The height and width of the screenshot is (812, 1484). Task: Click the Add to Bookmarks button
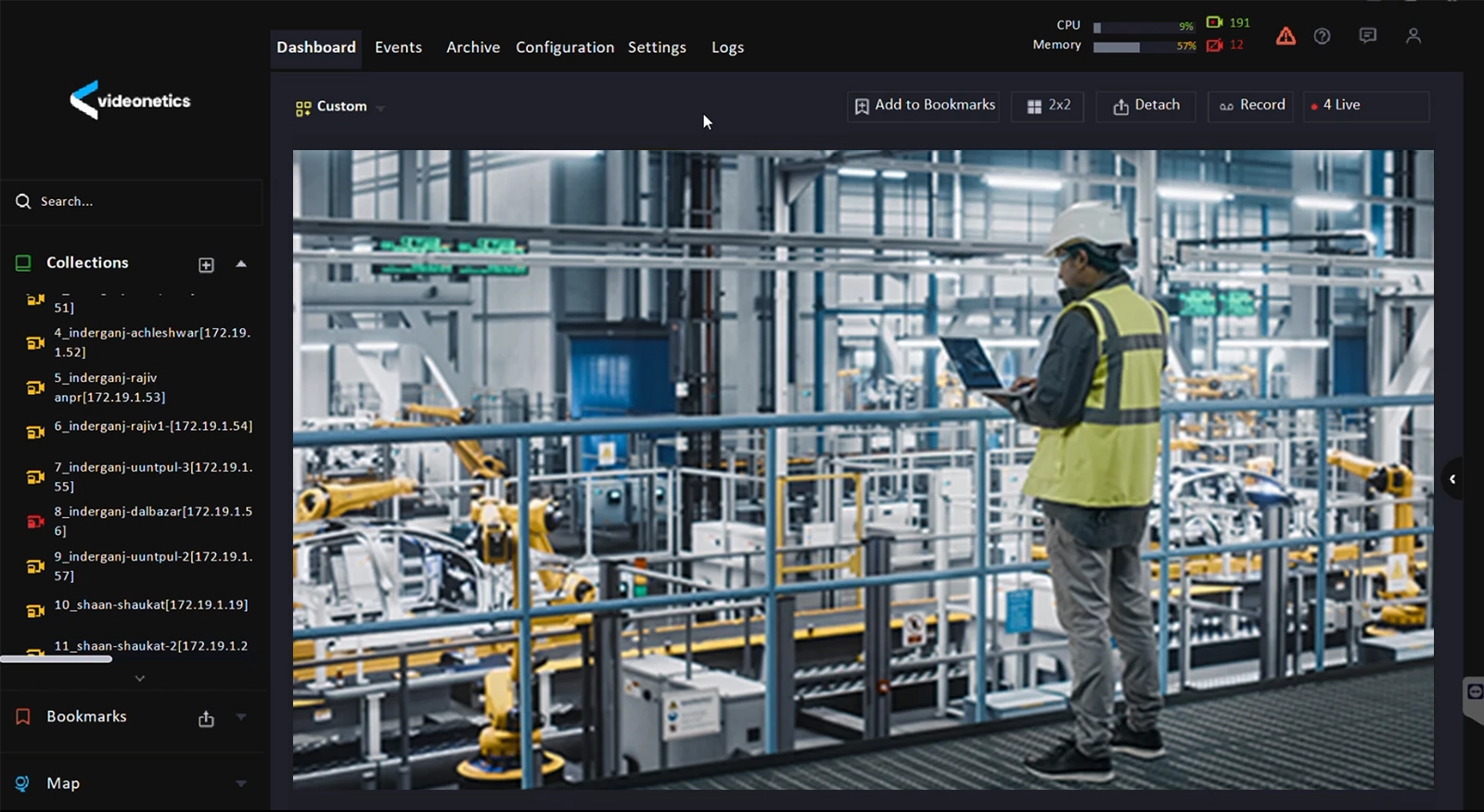tap(924, 106)
